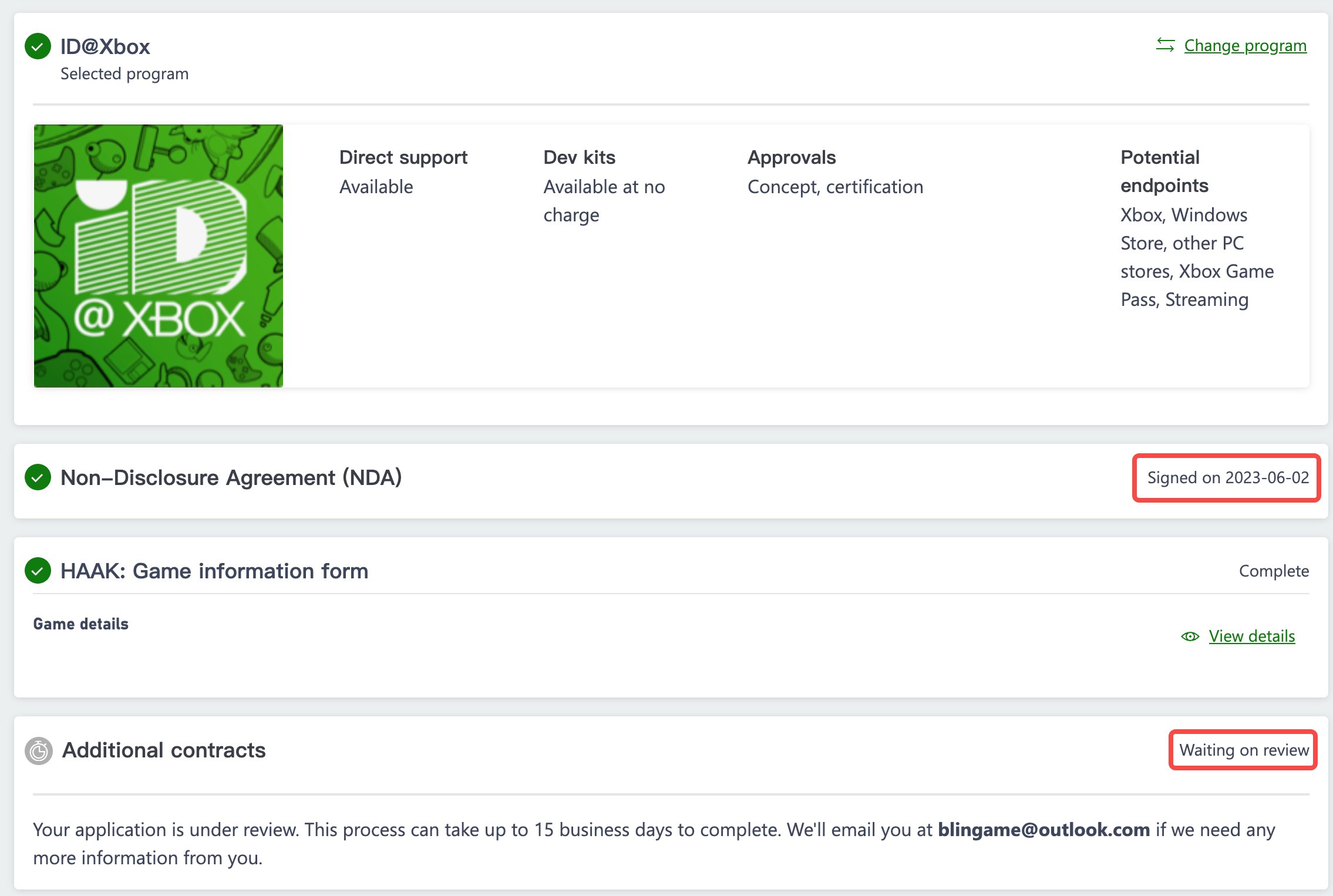Click the Game details label

[80, 624]
